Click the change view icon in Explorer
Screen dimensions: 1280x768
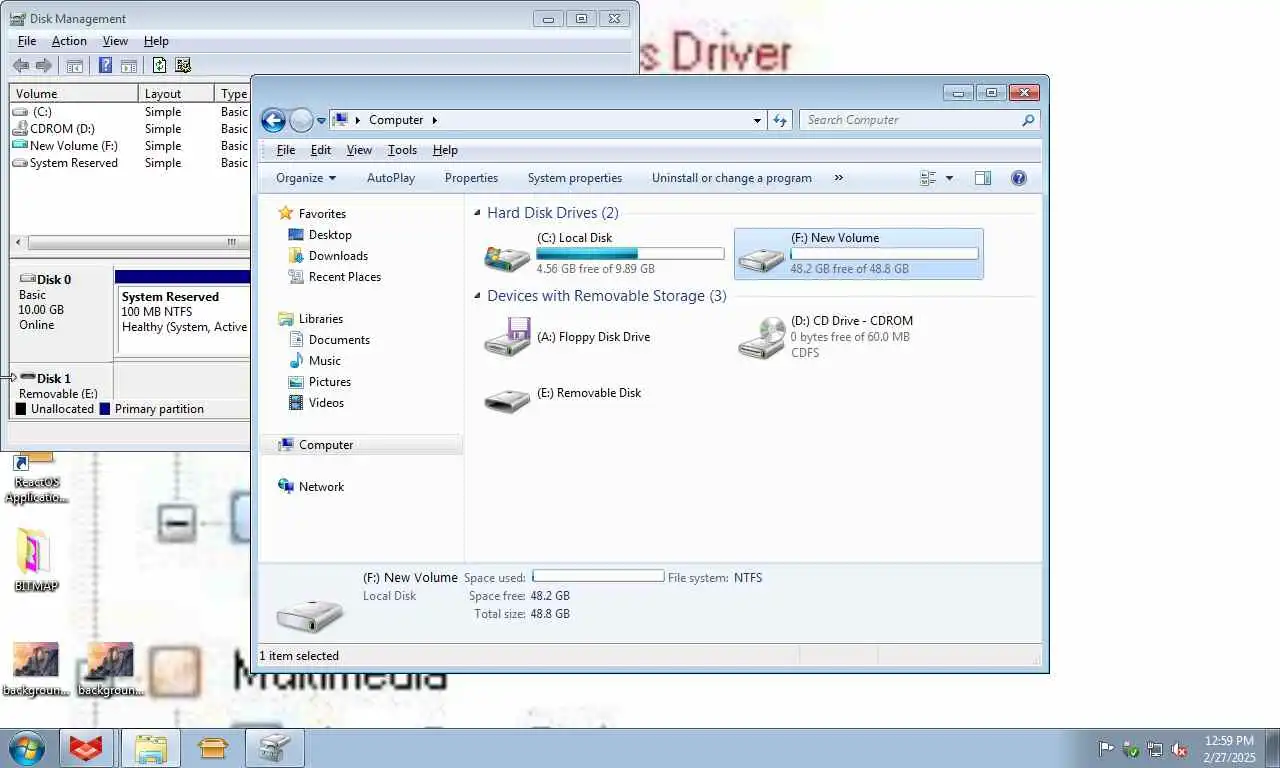point(928,178)
